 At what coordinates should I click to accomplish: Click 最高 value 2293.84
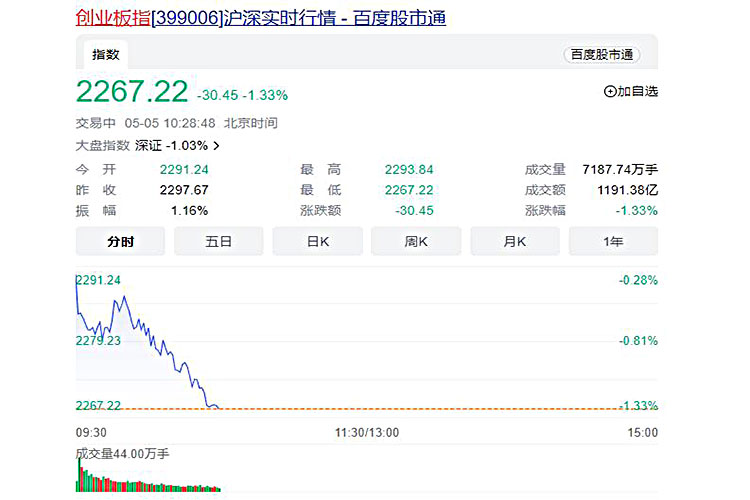tap(409, 169)
